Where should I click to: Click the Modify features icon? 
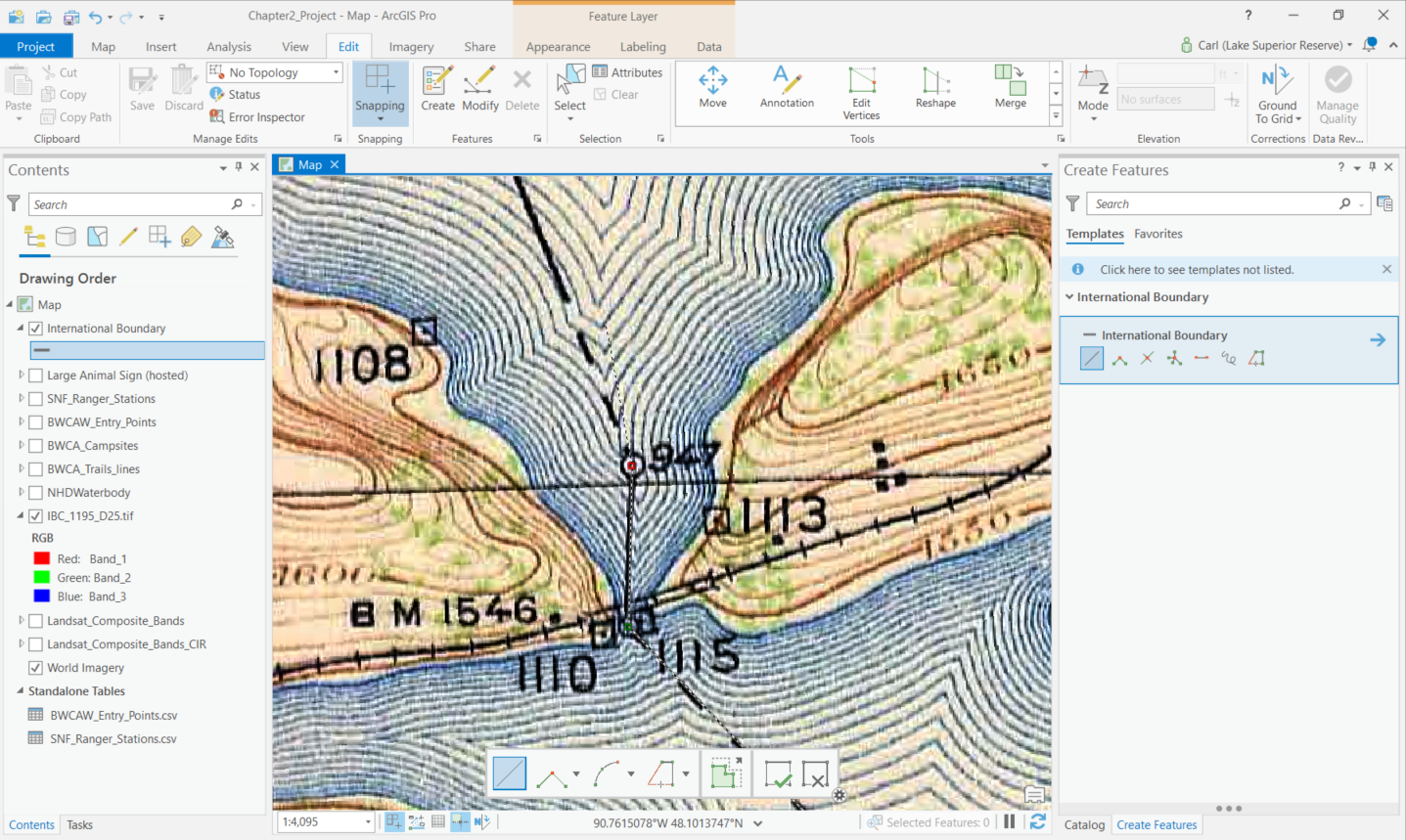(479, 88)
